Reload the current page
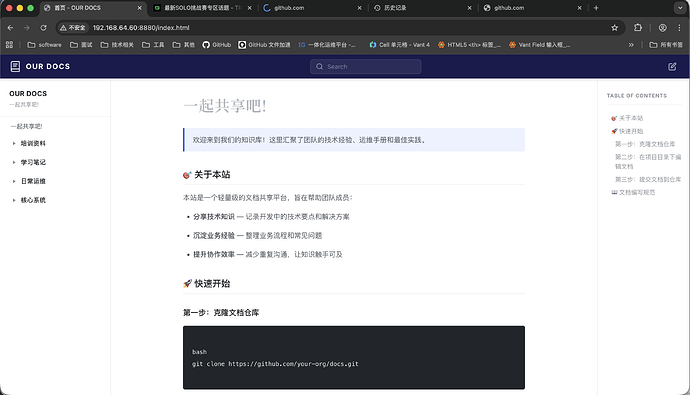 43,28
